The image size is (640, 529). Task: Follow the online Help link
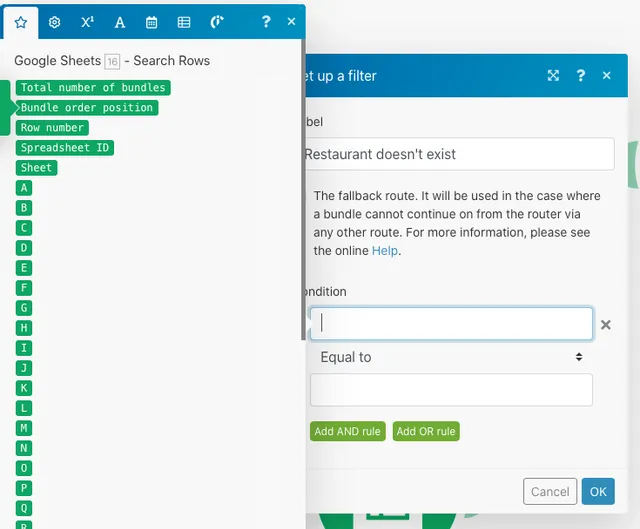coord(385,251)
